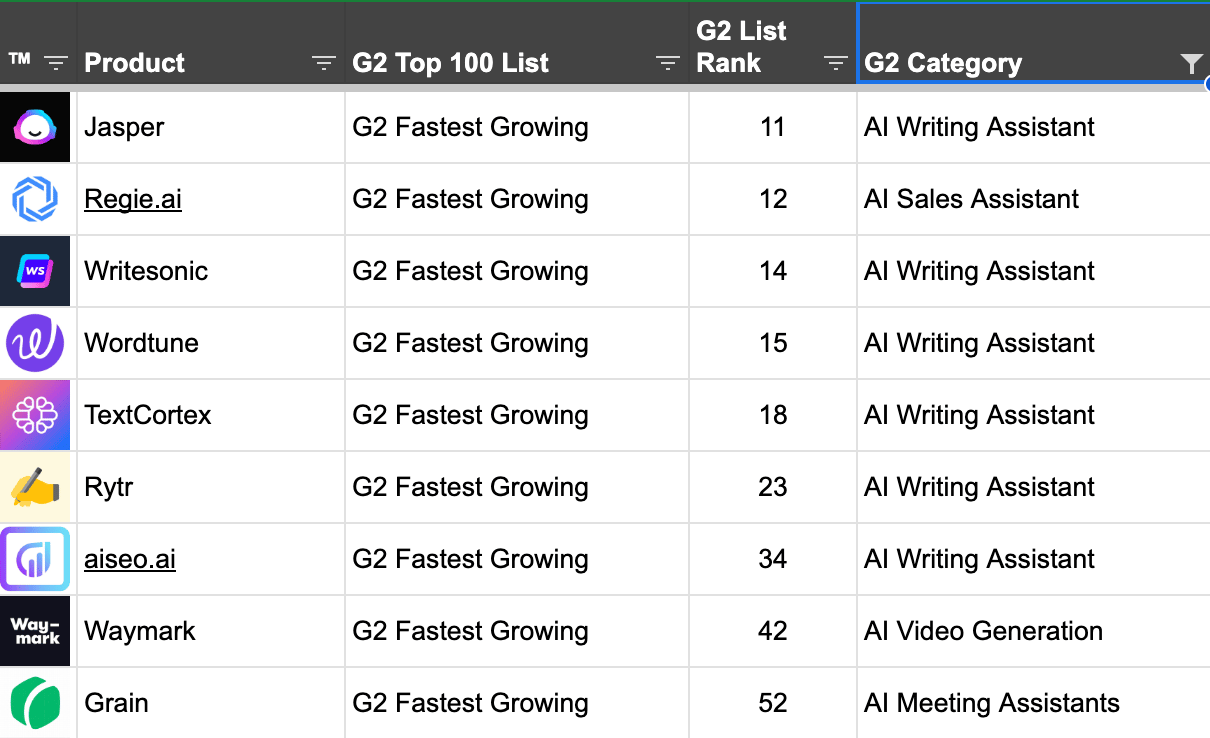Open the aiseo.ai hyperlink

pos(130,559)
